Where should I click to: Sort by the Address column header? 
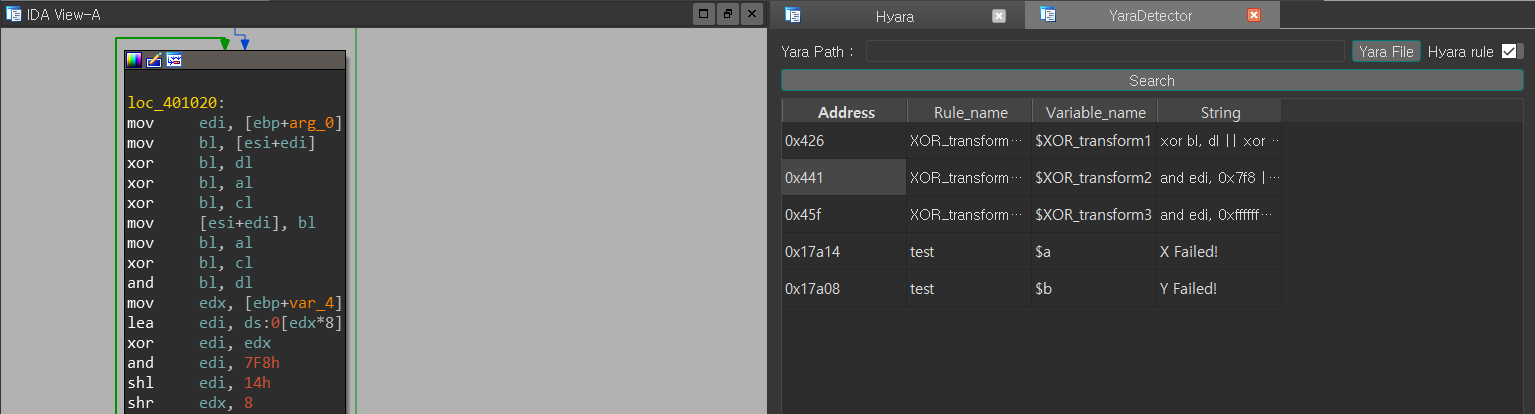click(845, 112)
